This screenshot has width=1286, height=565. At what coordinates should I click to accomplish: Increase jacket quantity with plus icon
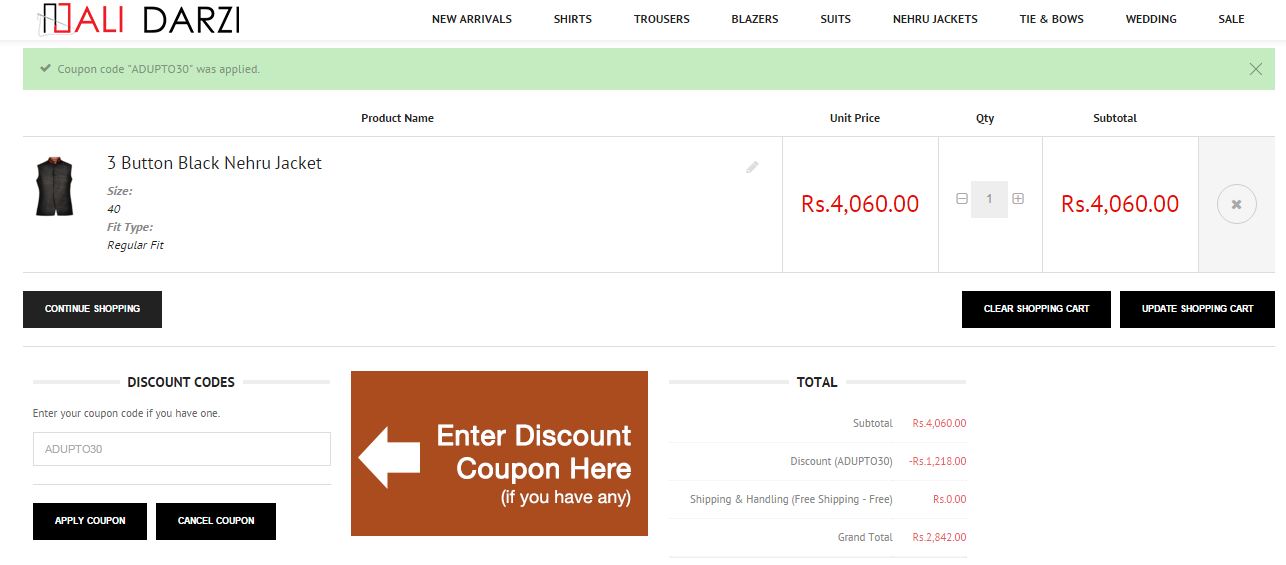1018,199
